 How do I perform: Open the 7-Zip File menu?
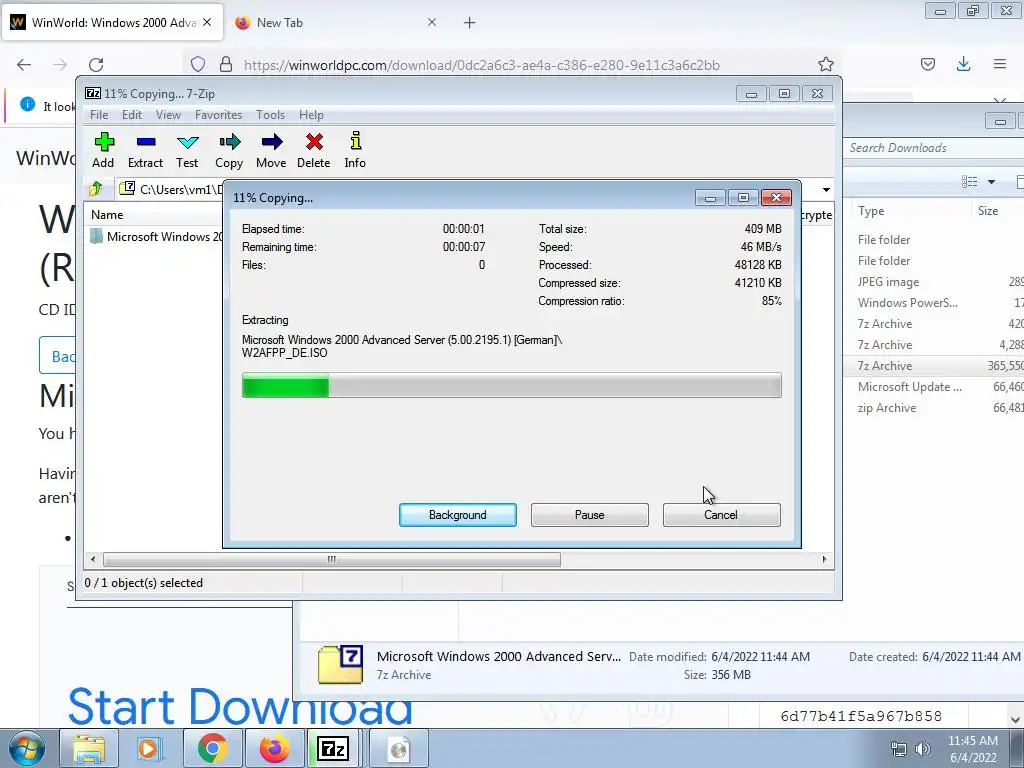tap(99, 115)
